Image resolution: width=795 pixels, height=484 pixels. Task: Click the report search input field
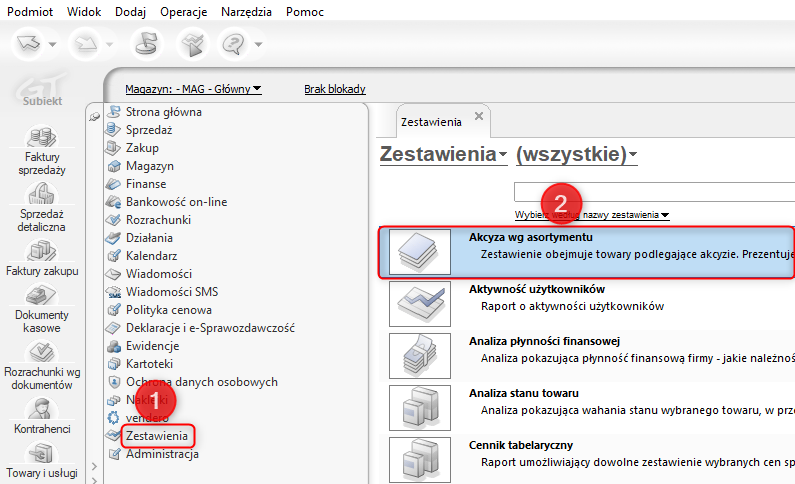click(x=654, y=192)
